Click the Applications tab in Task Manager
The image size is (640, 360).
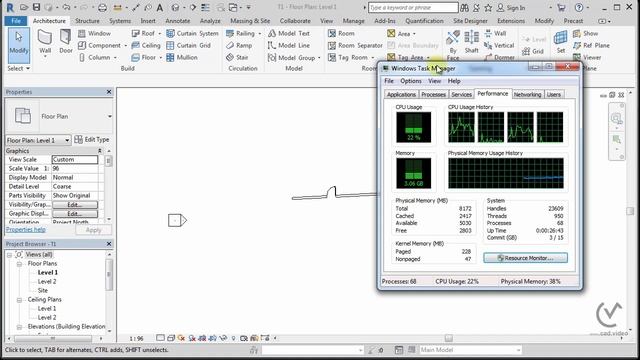click(x=401, y=94)
